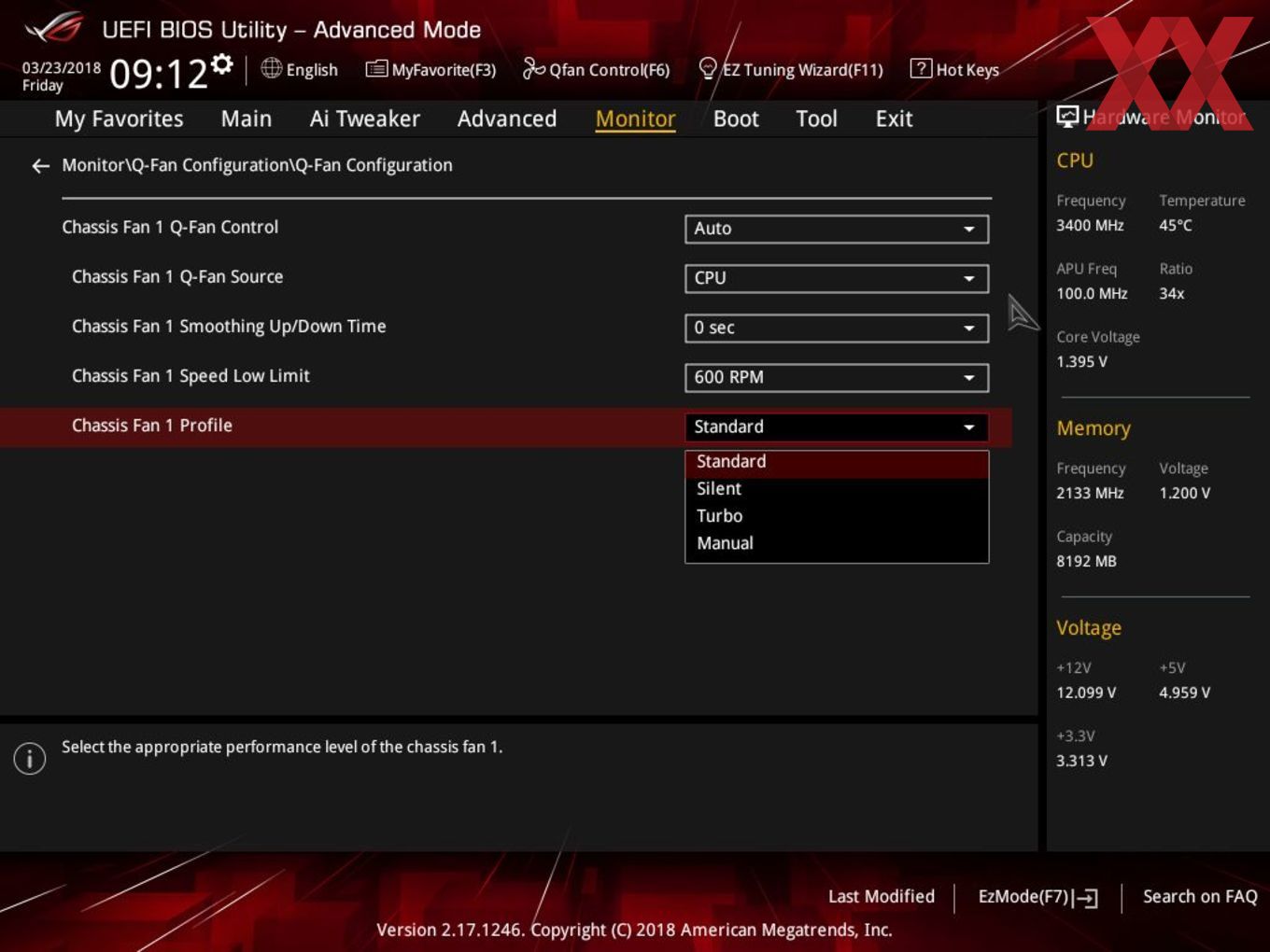Image resolution: width=1270 pixels, height=952 pixels.
Task: Click the MyFavorite list icon
Action: coord(376,69)
